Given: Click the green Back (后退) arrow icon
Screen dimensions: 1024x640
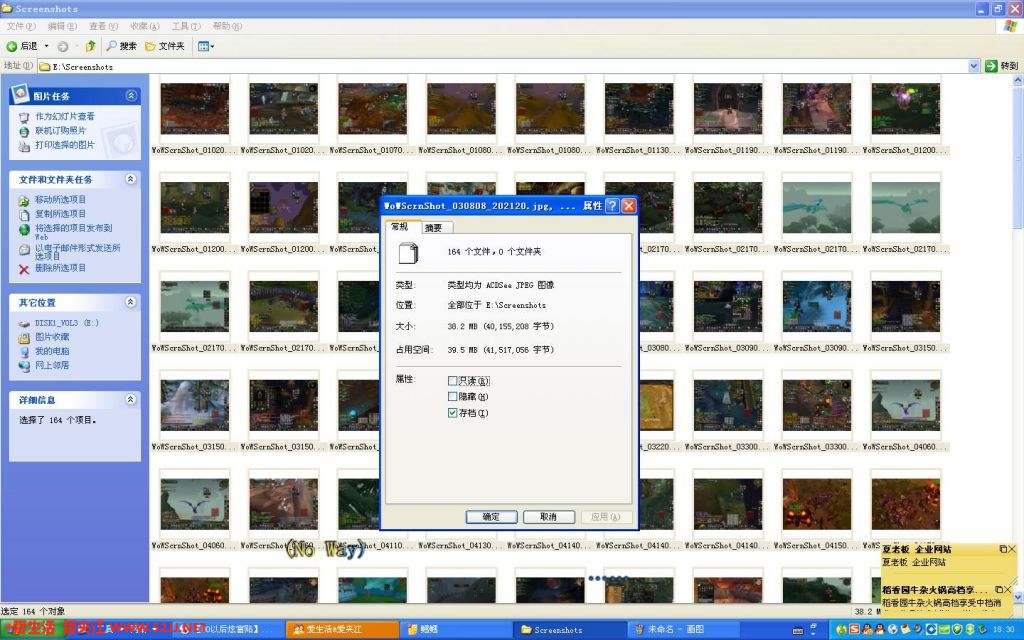Looking at the screenshot, I should [x=12, y=46].
